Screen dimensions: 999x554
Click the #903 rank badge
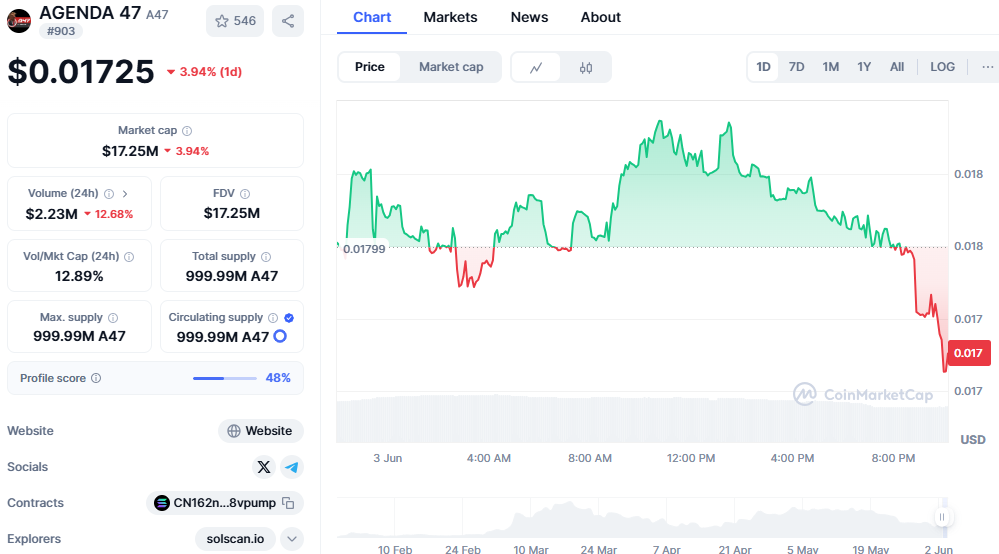coord(61,31)
